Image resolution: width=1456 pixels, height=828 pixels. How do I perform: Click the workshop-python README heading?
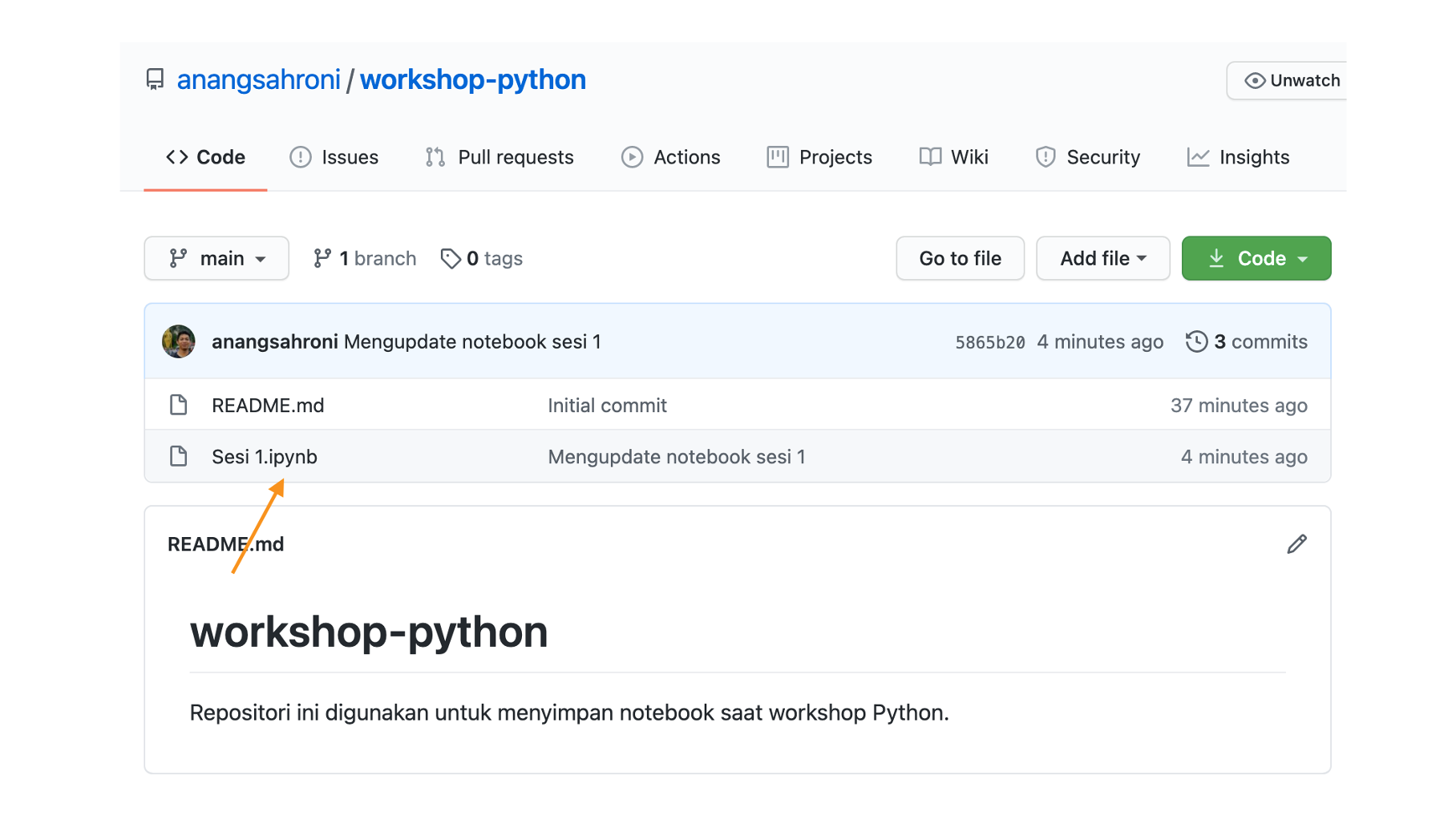[x=369, y=632]
